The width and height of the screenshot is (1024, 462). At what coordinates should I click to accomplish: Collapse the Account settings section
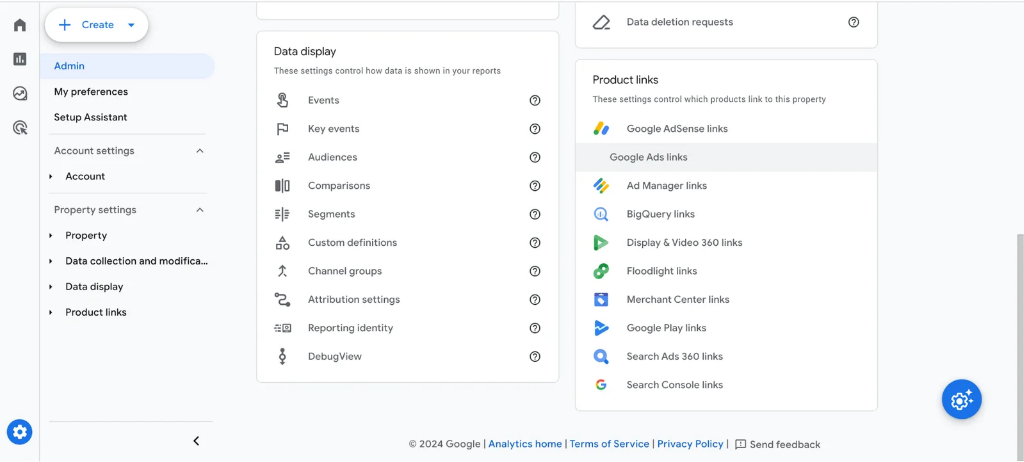pos(199,151)
